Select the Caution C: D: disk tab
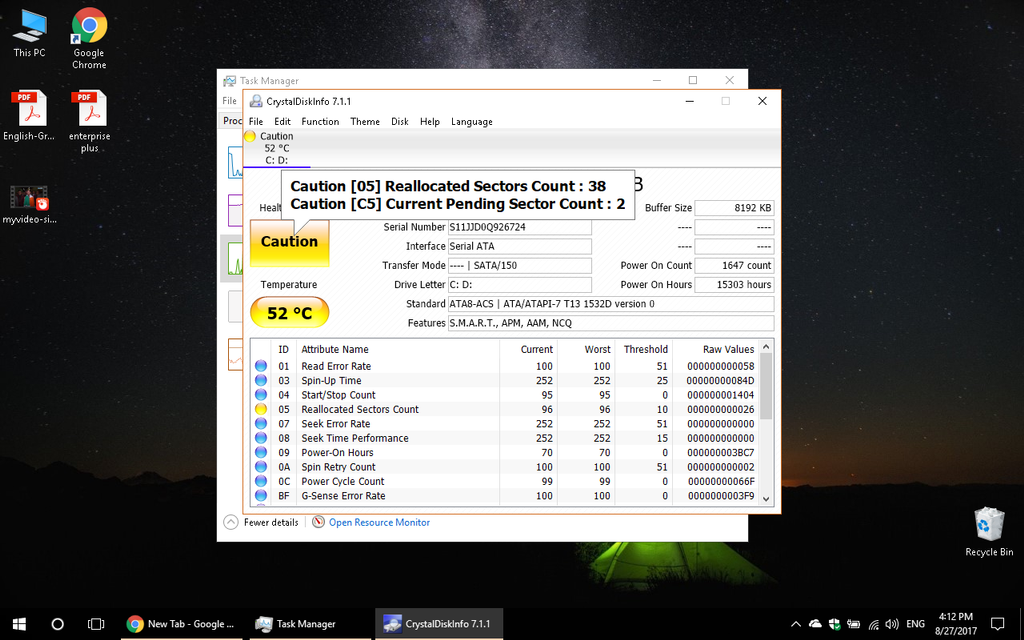This screenshot has width=1024, height=640. [276, 148]
